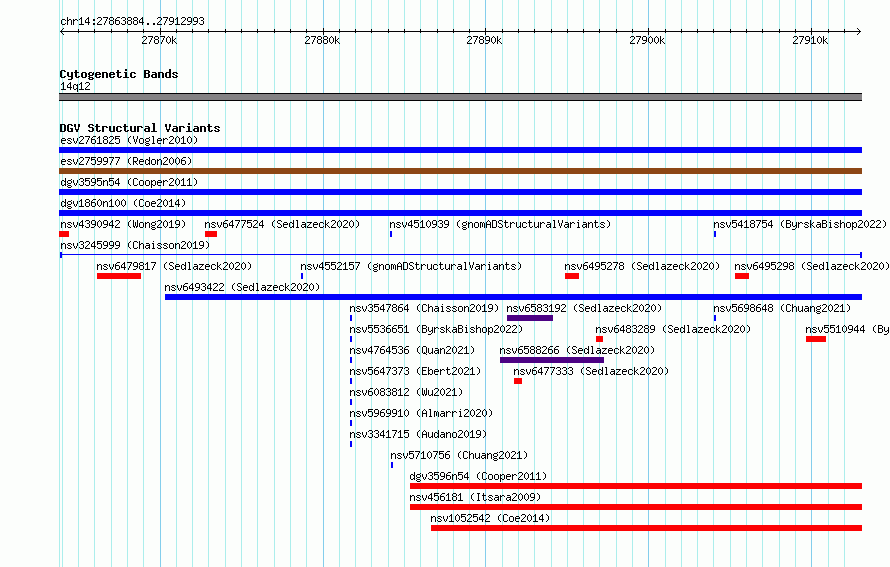Click nsv6495298 (Sedlazeck2020) label
Screen dimensions: 890x567
(x=812, y=266)
